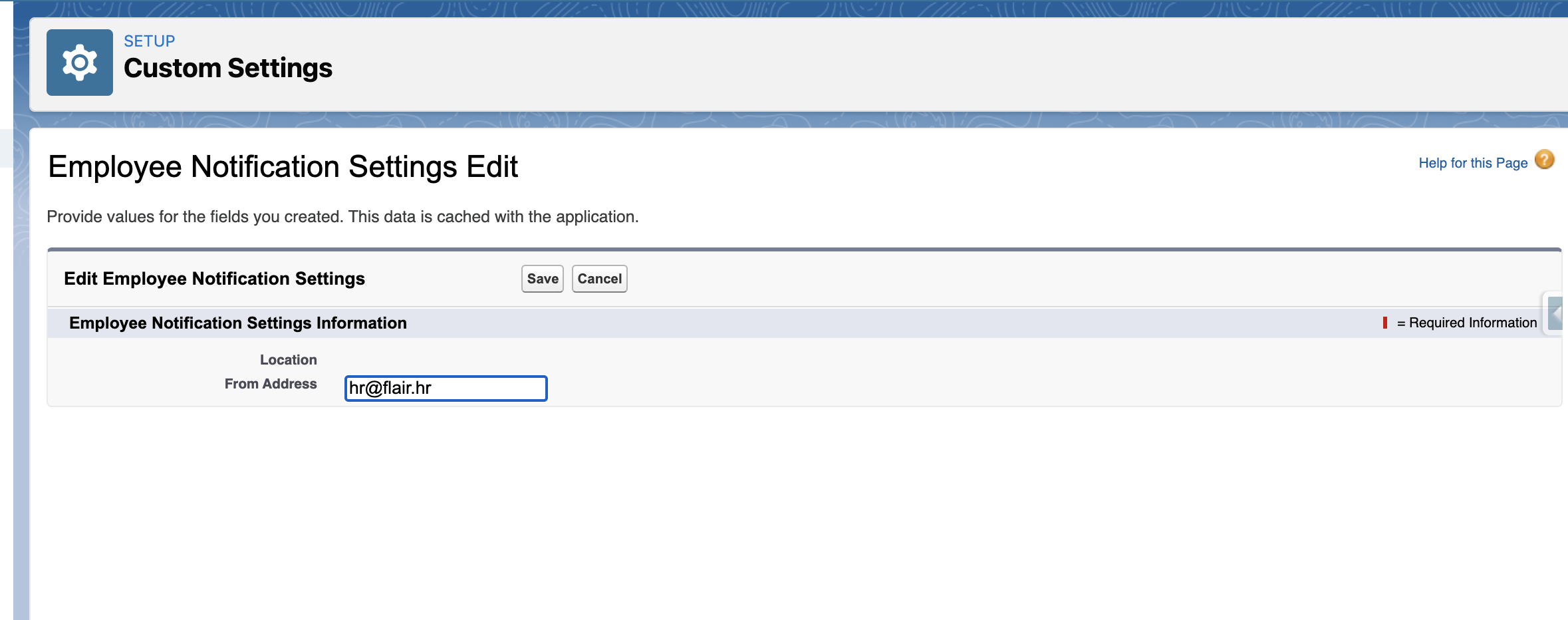Viewport: 1568px width, 620px height.
Task: Click the hr@flair.hr email text
Action: click(x=390, y=388)
